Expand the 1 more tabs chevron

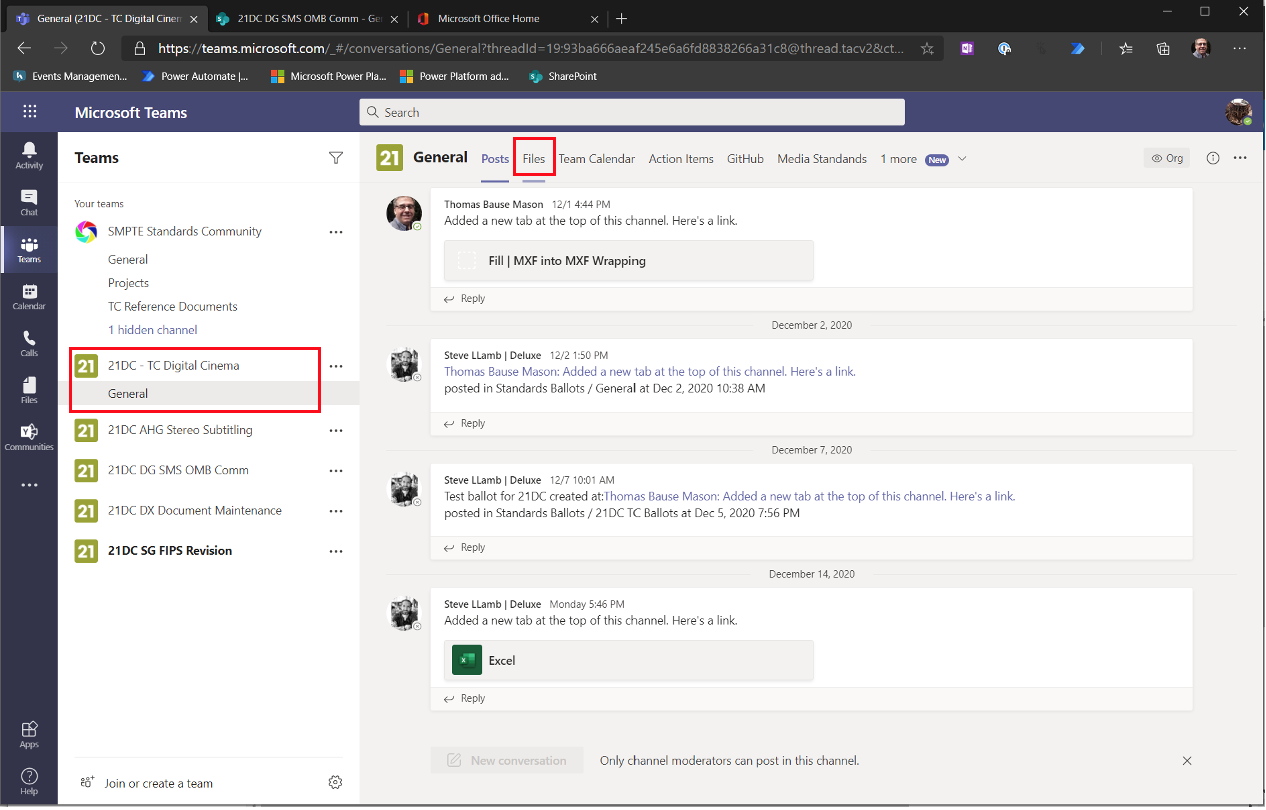pyautogui.click(x=961, y=158)
